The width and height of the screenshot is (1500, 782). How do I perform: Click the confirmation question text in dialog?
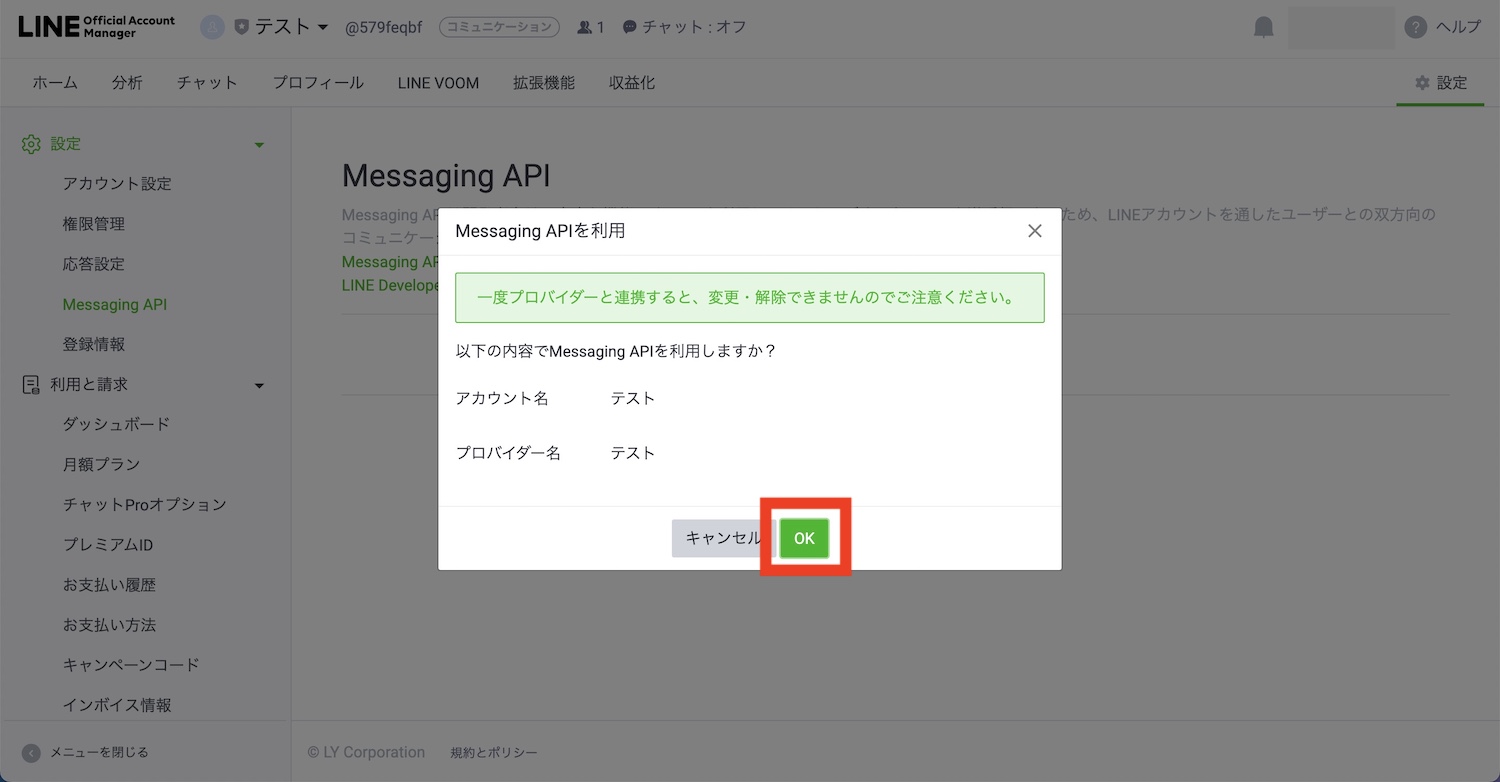click(x=616, y=352)
